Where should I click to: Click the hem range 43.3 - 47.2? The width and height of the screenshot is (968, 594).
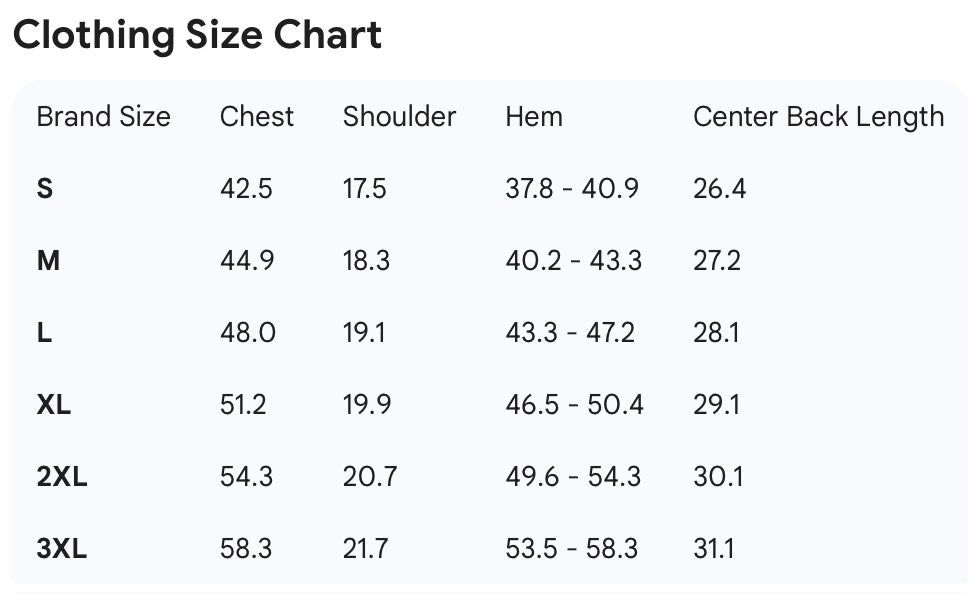point(570,333)
